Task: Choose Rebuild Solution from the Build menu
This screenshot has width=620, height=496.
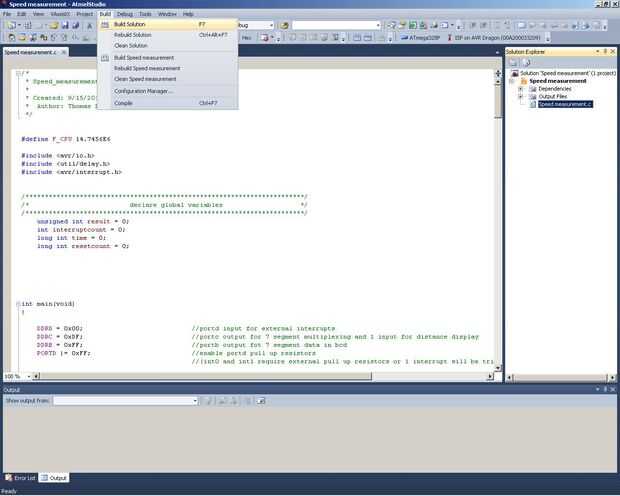Action: (168, 35)
